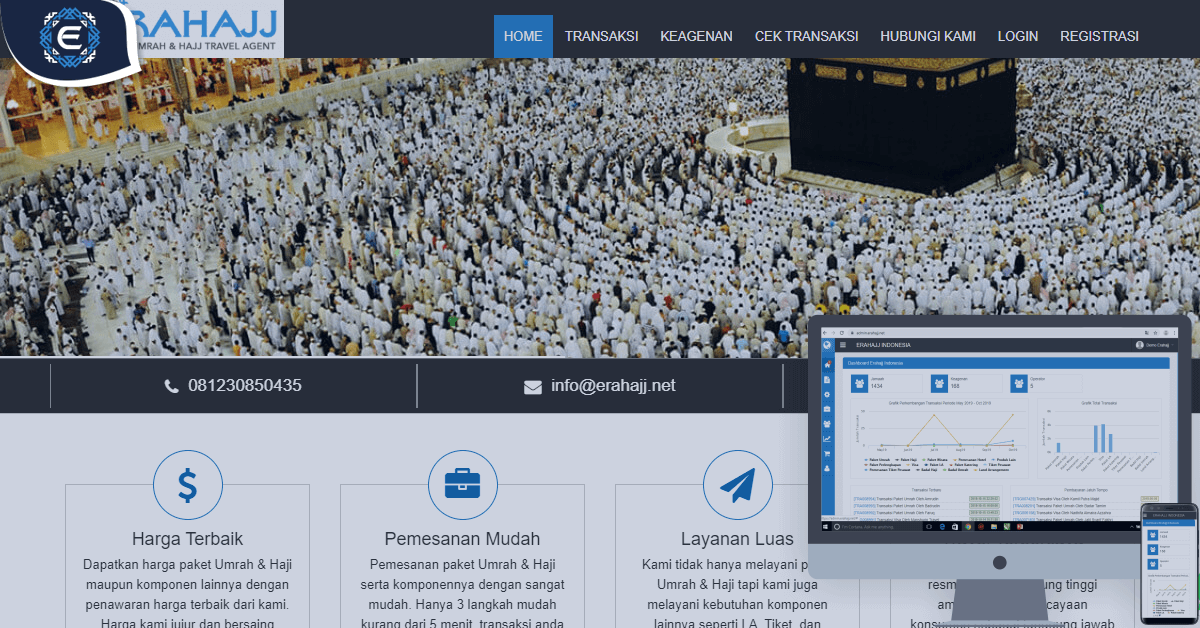Click the Erahajj E emblem logo

[72, 38]
